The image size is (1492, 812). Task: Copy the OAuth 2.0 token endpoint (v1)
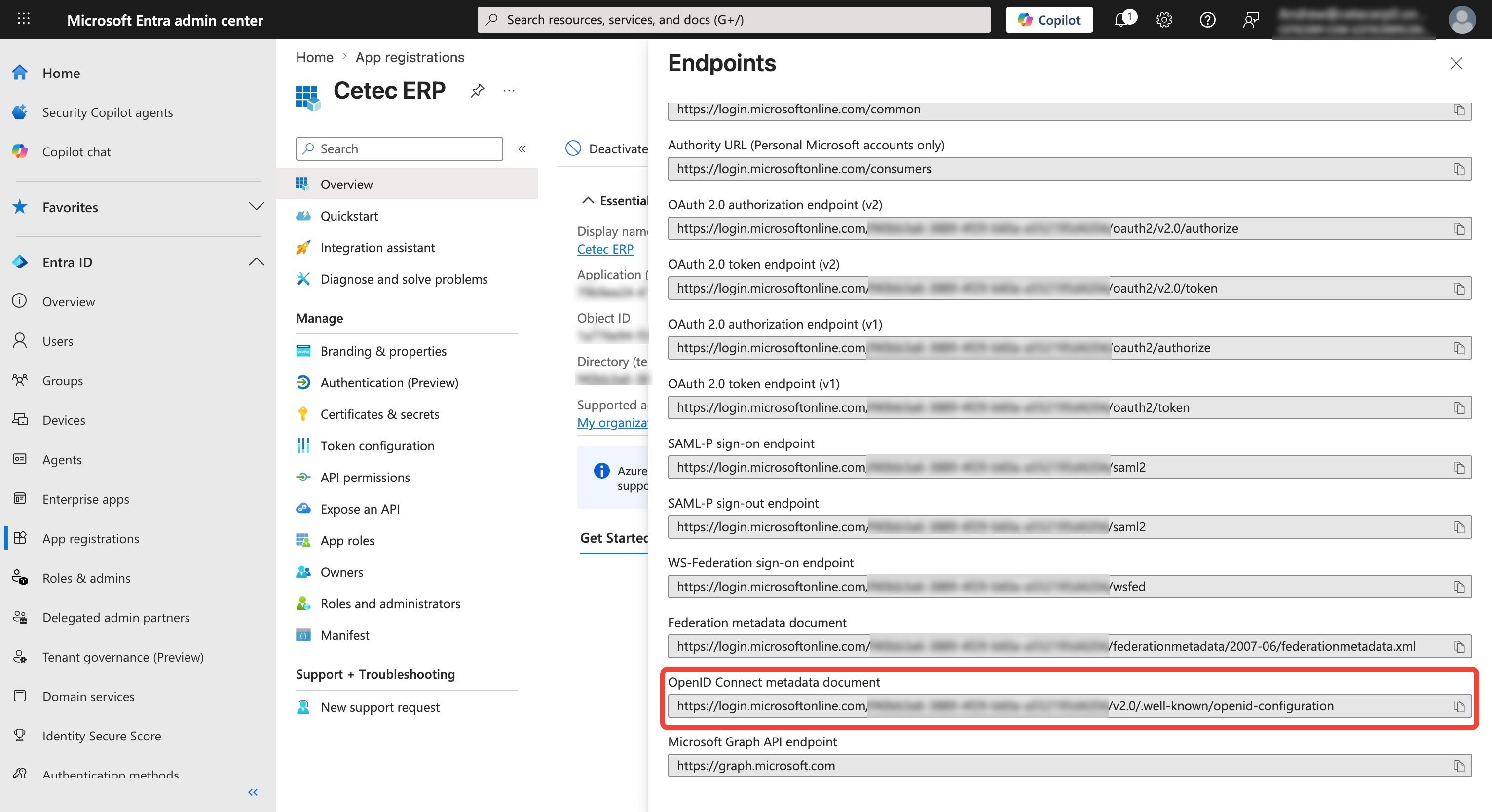tap(1459, 408)
